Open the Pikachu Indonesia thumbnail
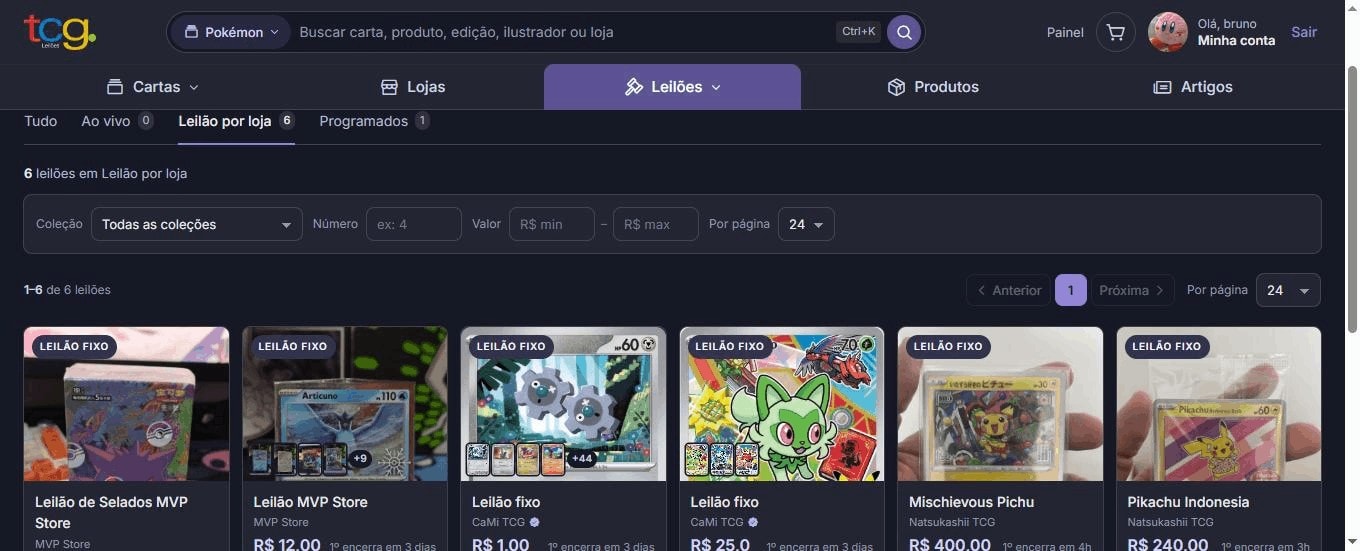This screenshot has height=551, width=1360. 1219,404
